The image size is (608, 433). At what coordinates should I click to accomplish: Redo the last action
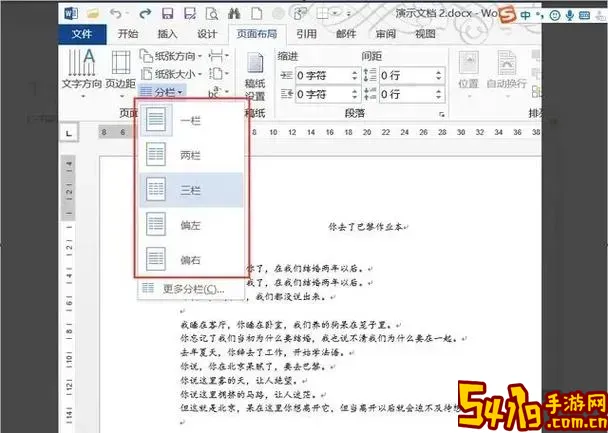(x=145, y=14)
